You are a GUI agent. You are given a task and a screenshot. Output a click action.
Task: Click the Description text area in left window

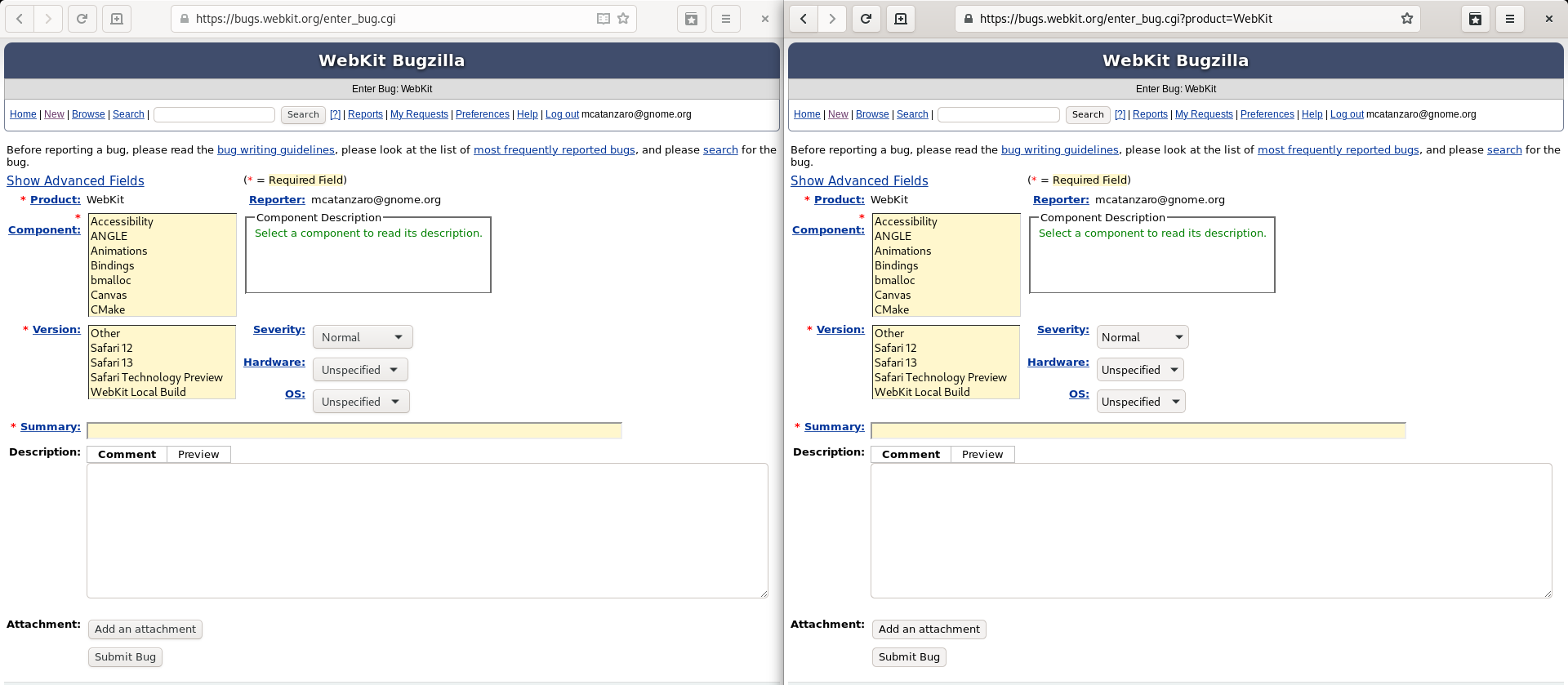[427, 531]
